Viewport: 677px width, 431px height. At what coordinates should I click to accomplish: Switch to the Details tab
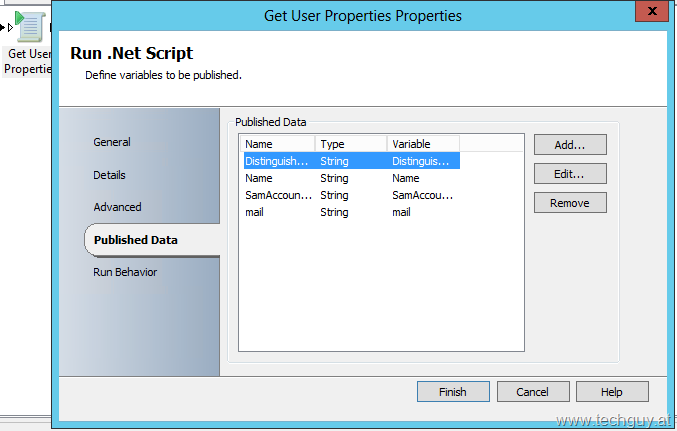(x=109, y=175)
